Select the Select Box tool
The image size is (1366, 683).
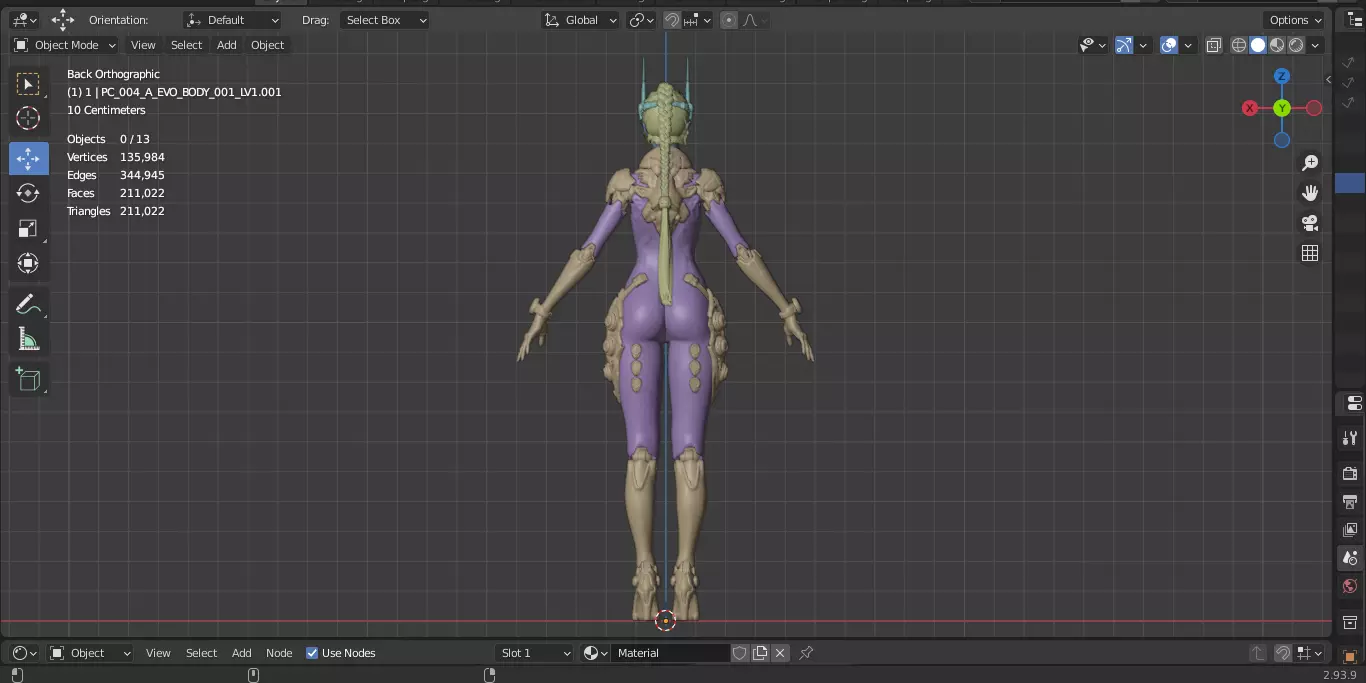[x=28, y=84]
